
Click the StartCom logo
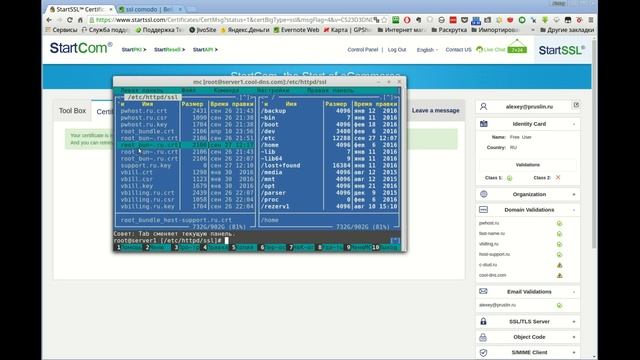click(x=81, y=48)
